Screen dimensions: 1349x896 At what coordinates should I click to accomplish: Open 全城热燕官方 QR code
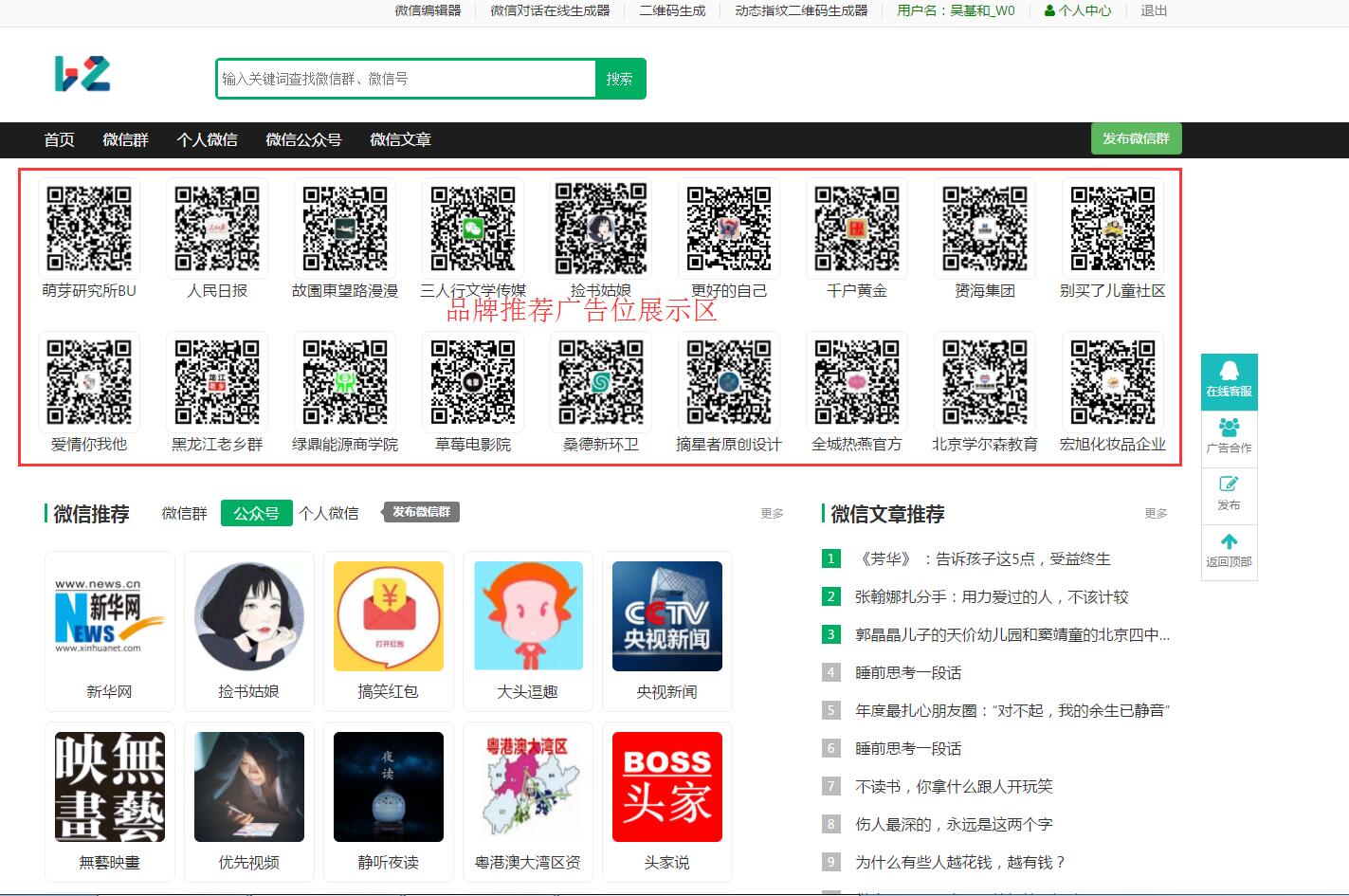pos(857,382)
